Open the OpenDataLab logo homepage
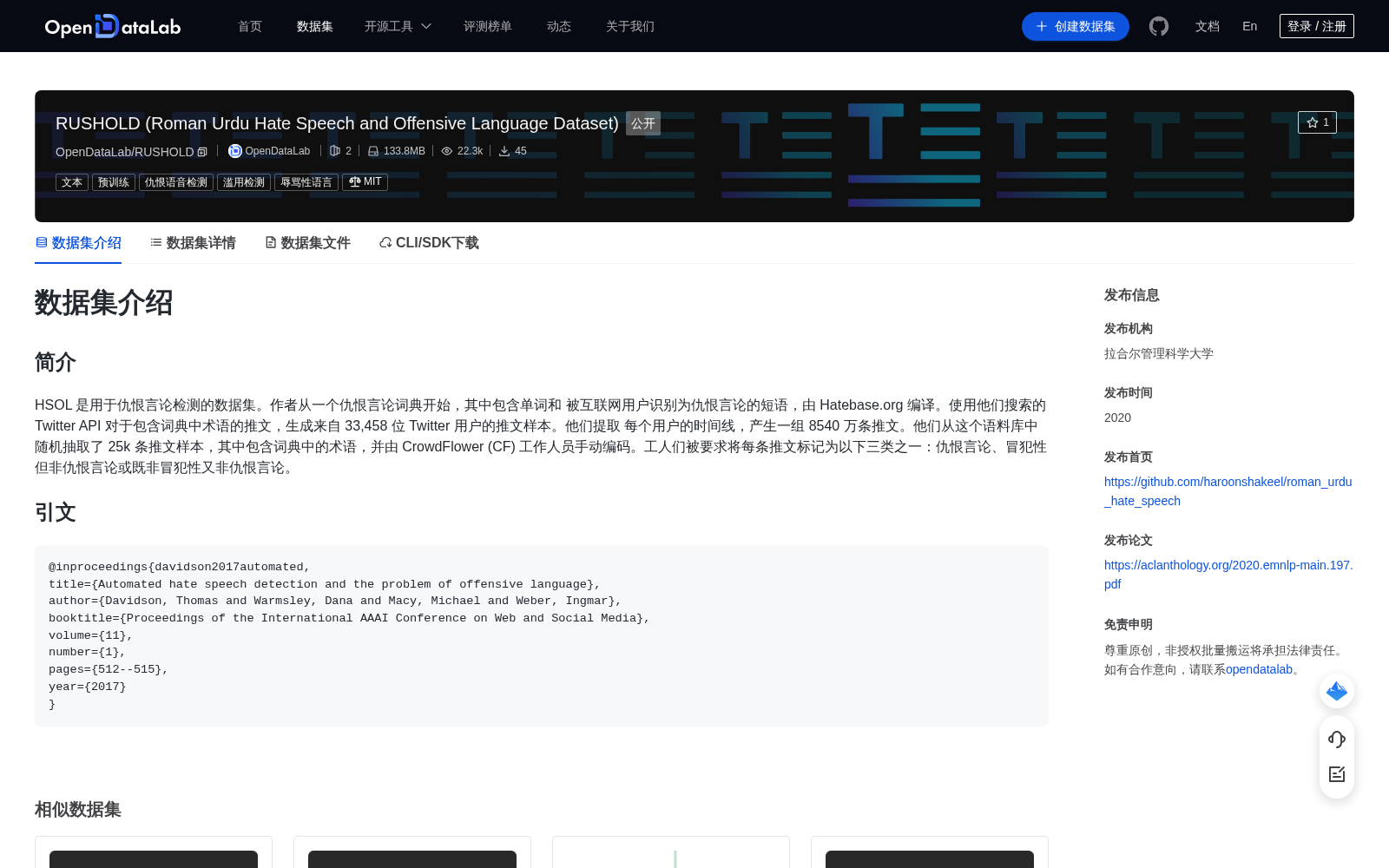This screenshot has width=1389, height=868. pyautogui.click(x=113, y=26)
